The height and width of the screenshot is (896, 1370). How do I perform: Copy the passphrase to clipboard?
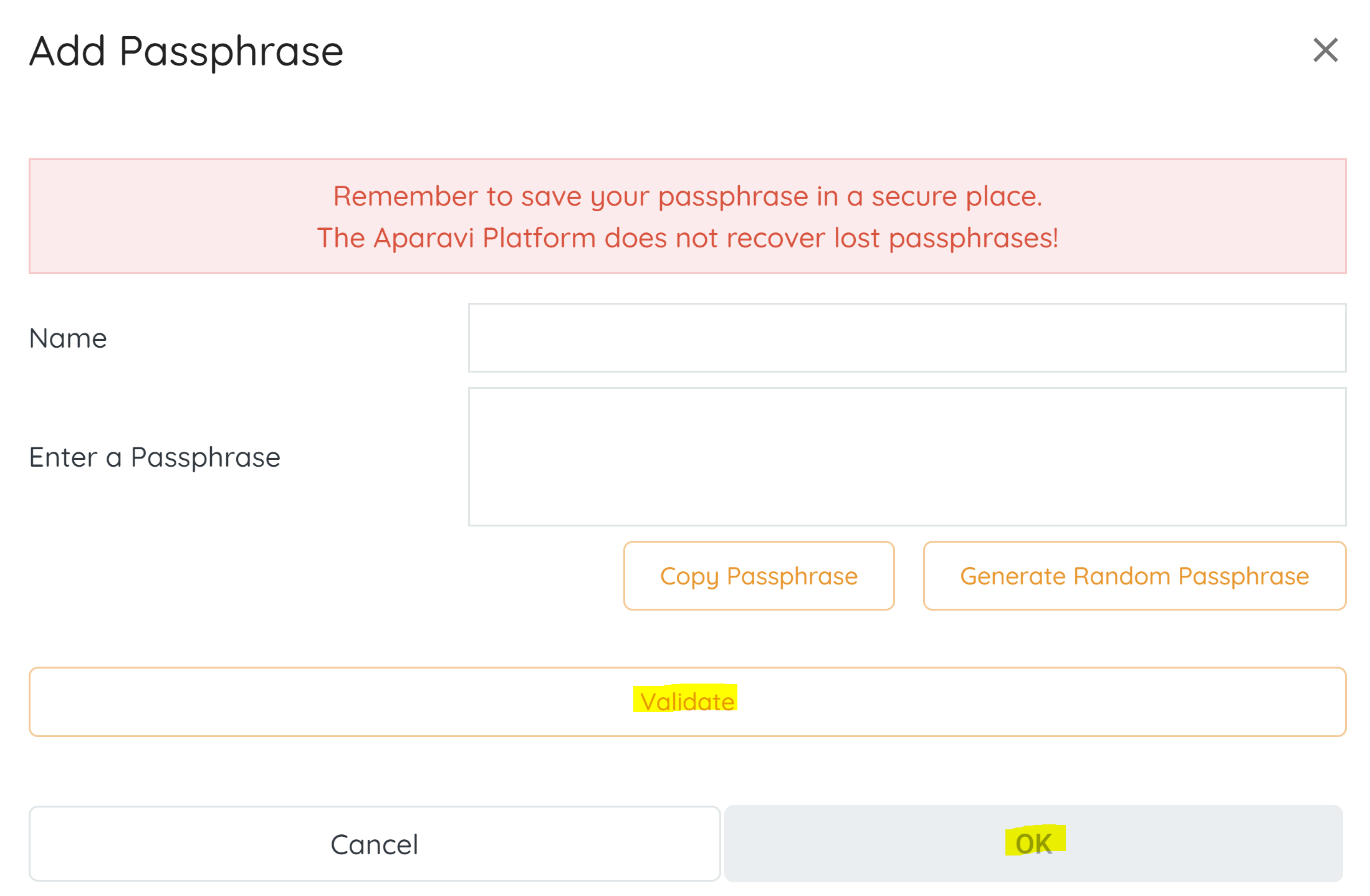pos(759,576)
